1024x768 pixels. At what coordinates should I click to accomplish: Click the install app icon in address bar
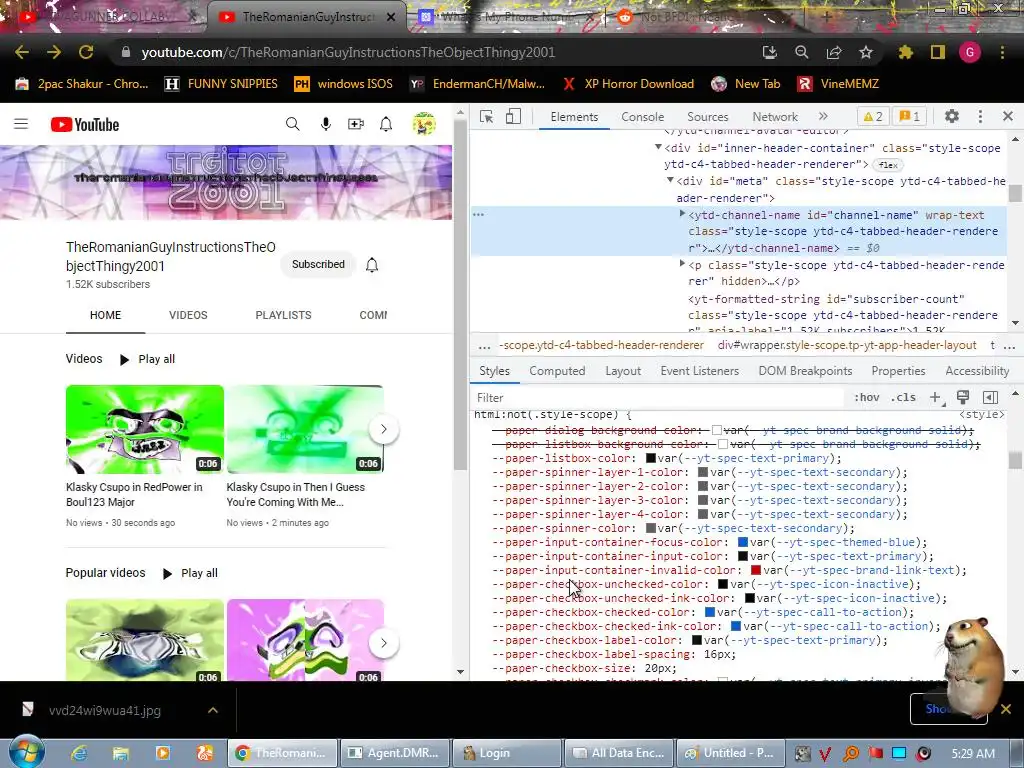point(769,52)
